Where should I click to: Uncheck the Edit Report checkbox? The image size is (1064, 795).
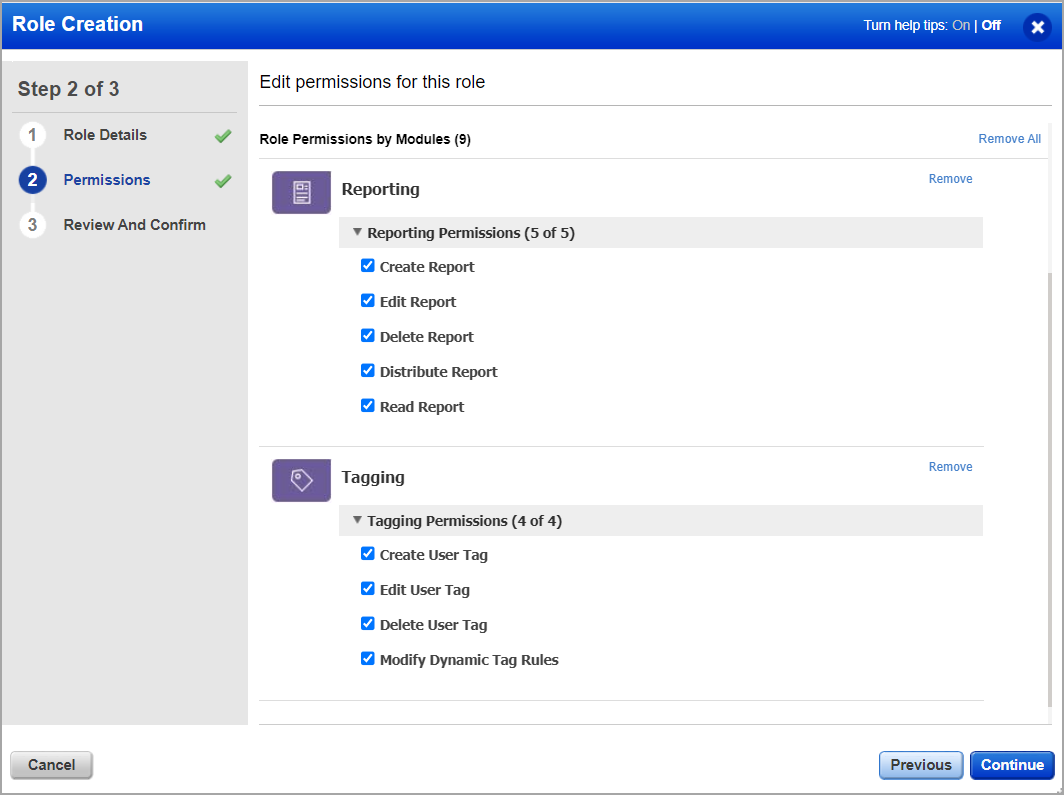[368, 300]
